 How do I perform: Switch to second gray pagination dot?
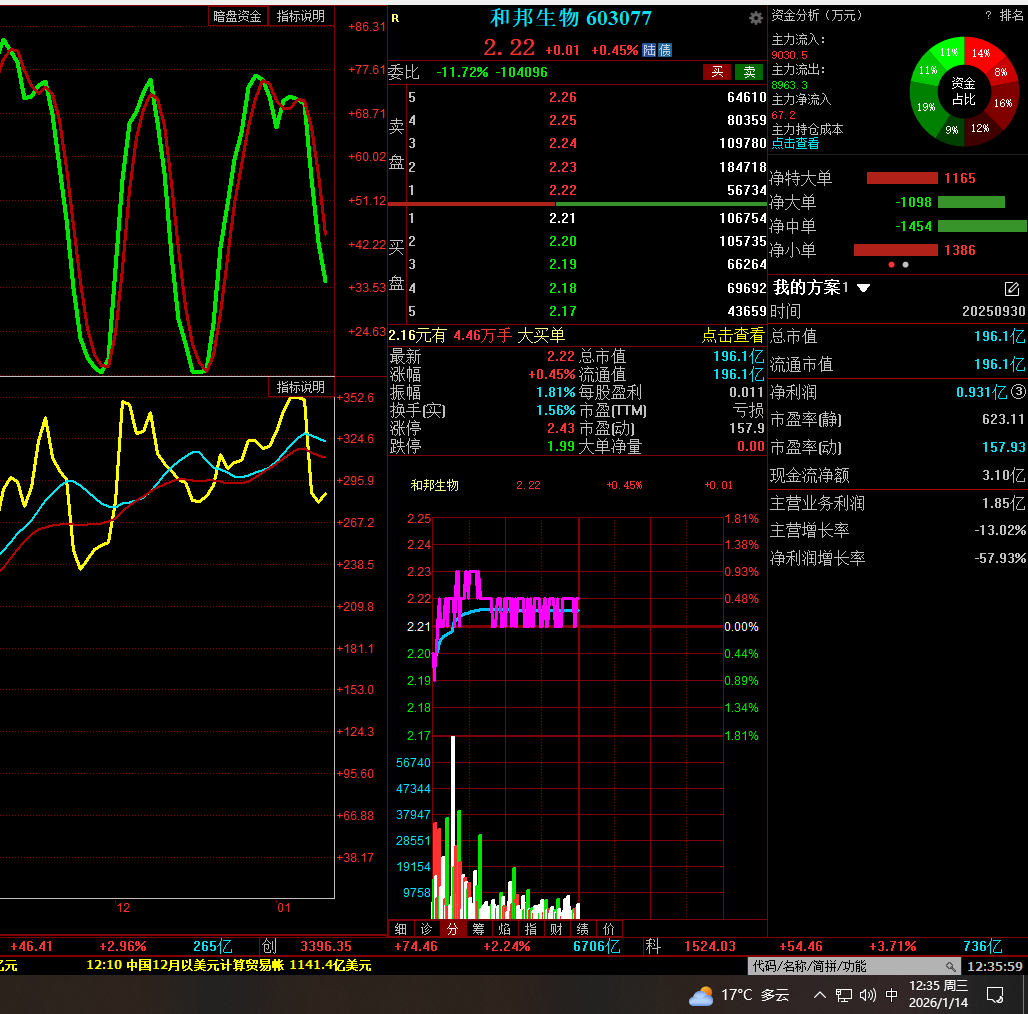click(905, 265)
